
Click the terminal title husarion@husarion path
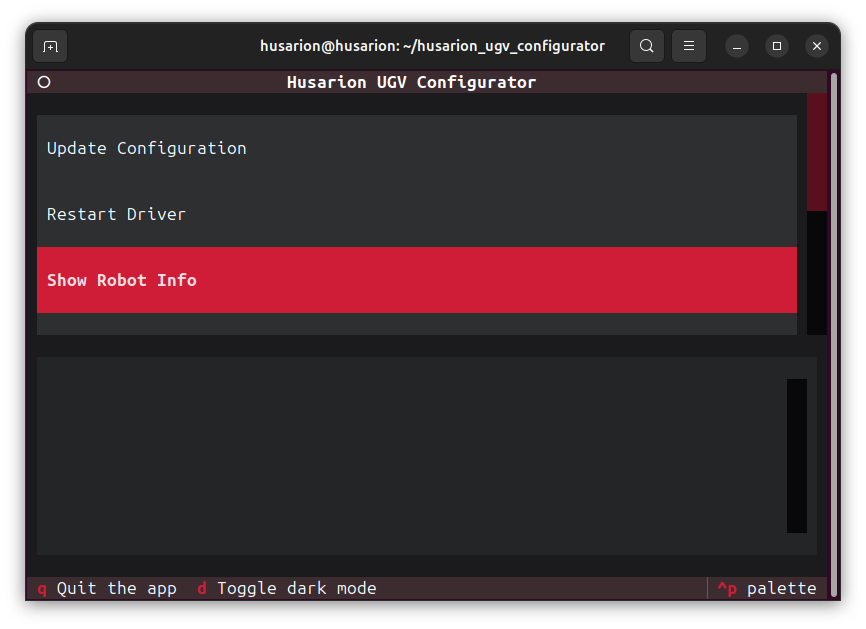[432, 46]
